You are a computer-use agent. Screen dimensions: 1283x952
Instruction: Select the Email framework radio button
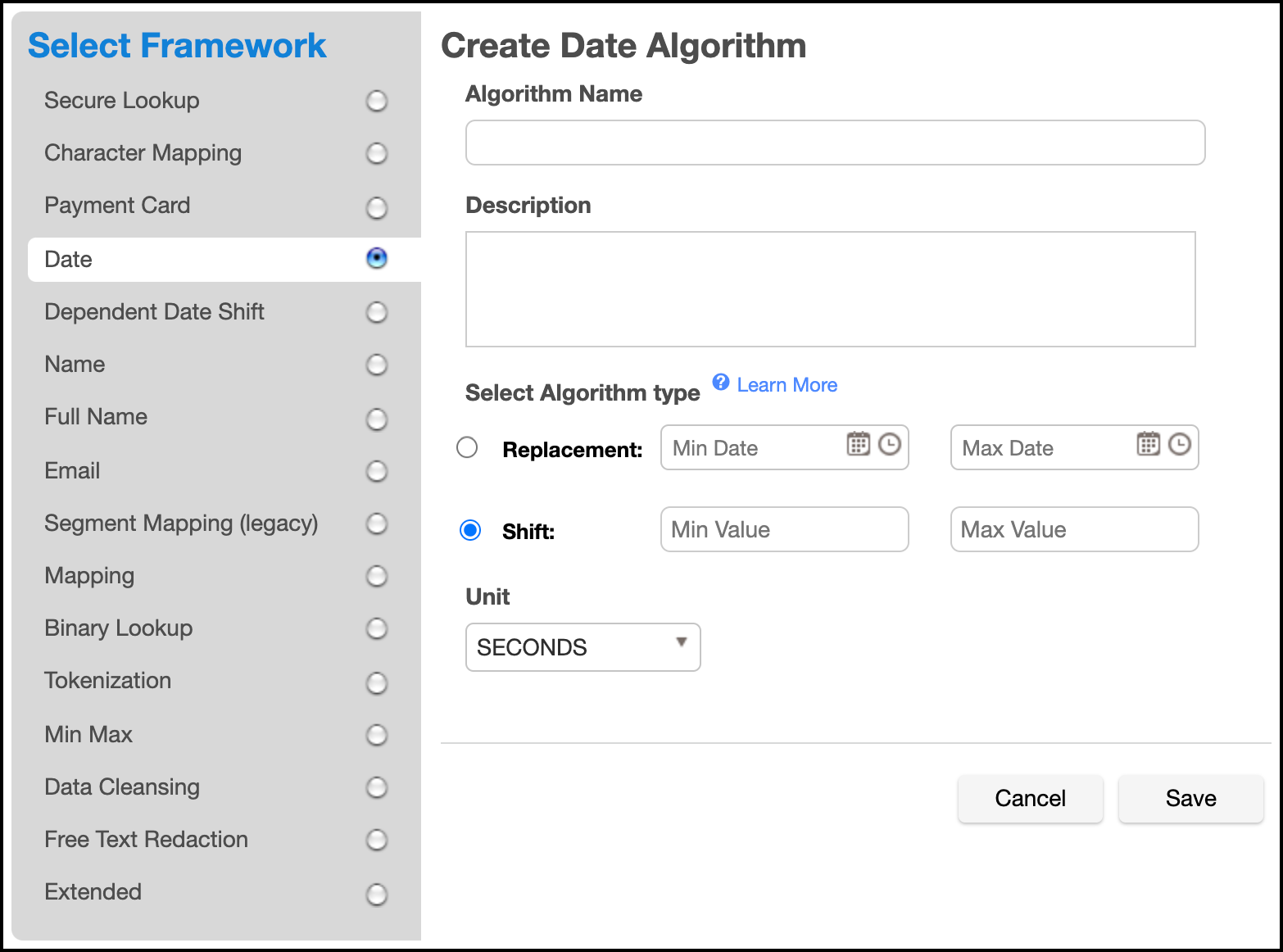(376, 471)
